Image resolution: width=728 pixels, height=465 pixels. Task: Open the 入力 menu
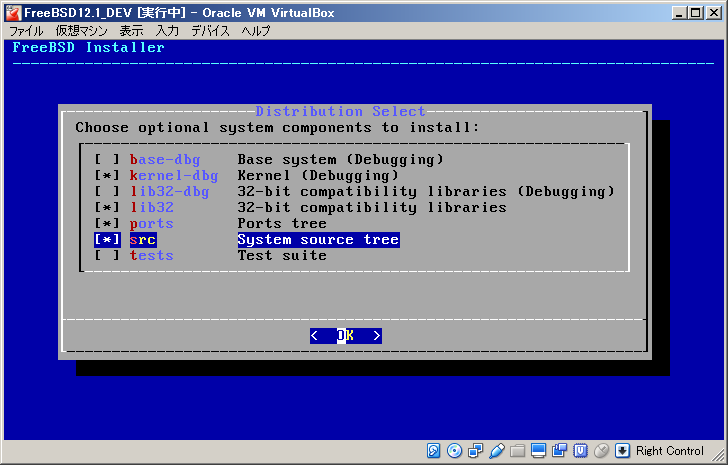[167, 31]
